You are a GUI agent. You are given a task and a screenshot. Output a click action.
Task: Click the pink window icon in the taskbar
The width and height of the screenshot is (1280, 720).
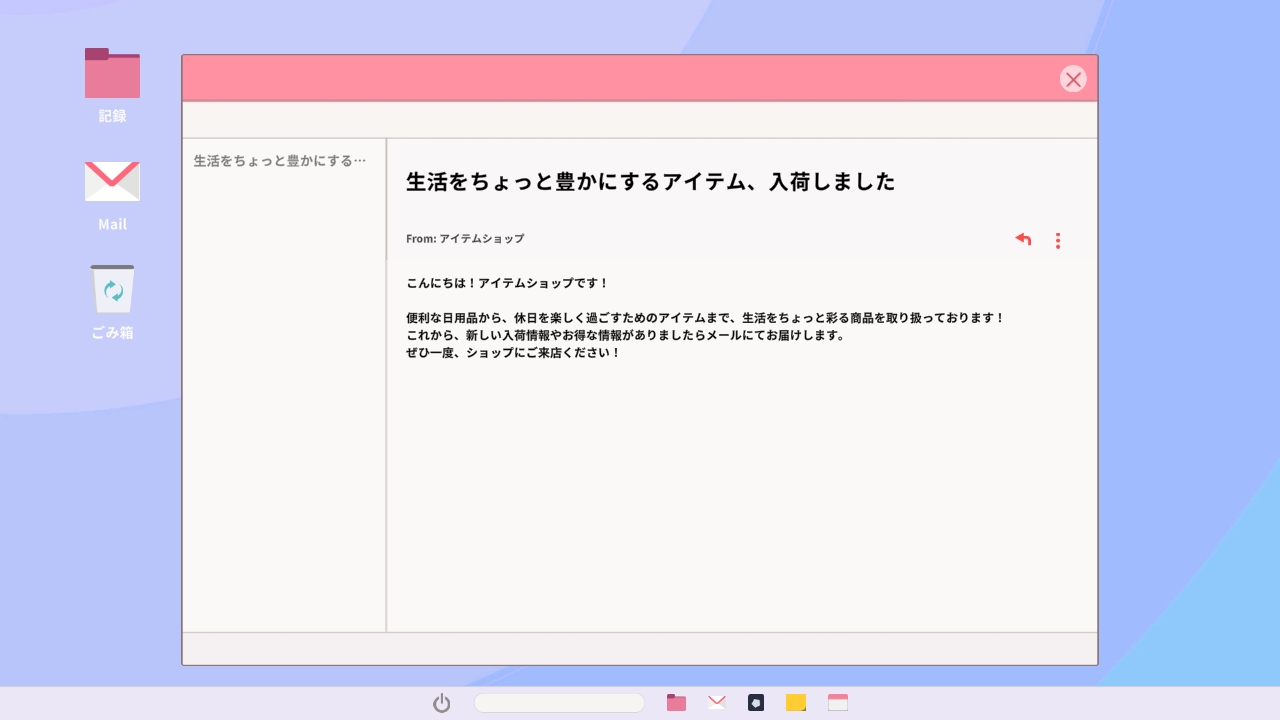click(x=838, y=703)
